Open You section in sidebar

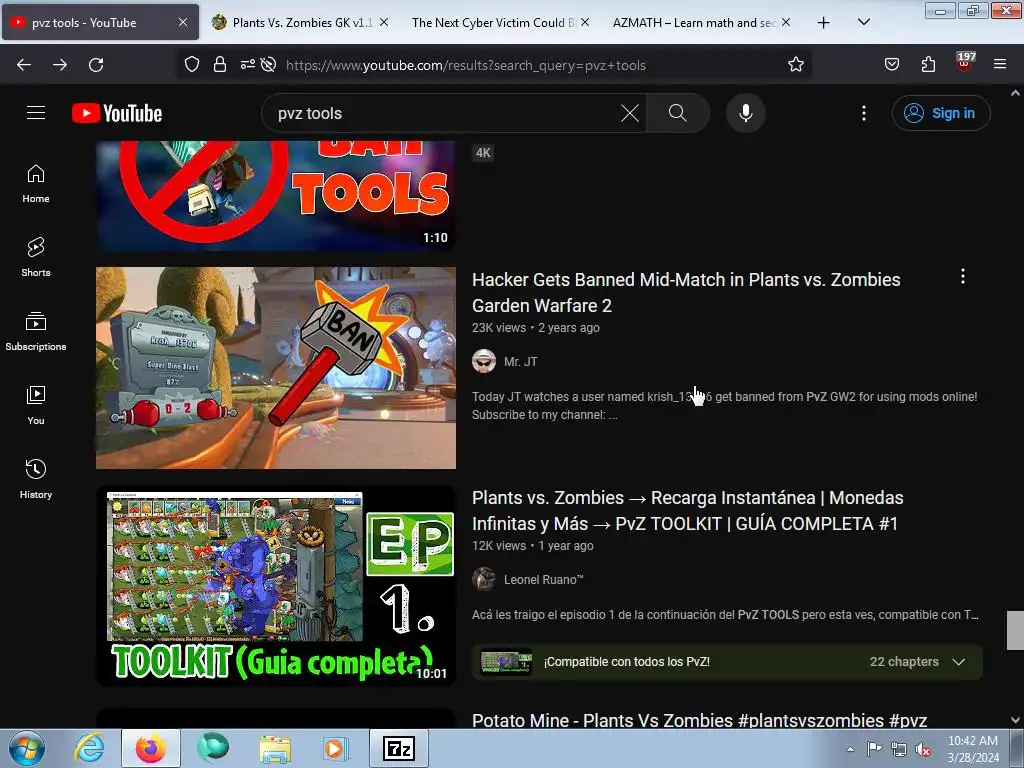point(36,405)
